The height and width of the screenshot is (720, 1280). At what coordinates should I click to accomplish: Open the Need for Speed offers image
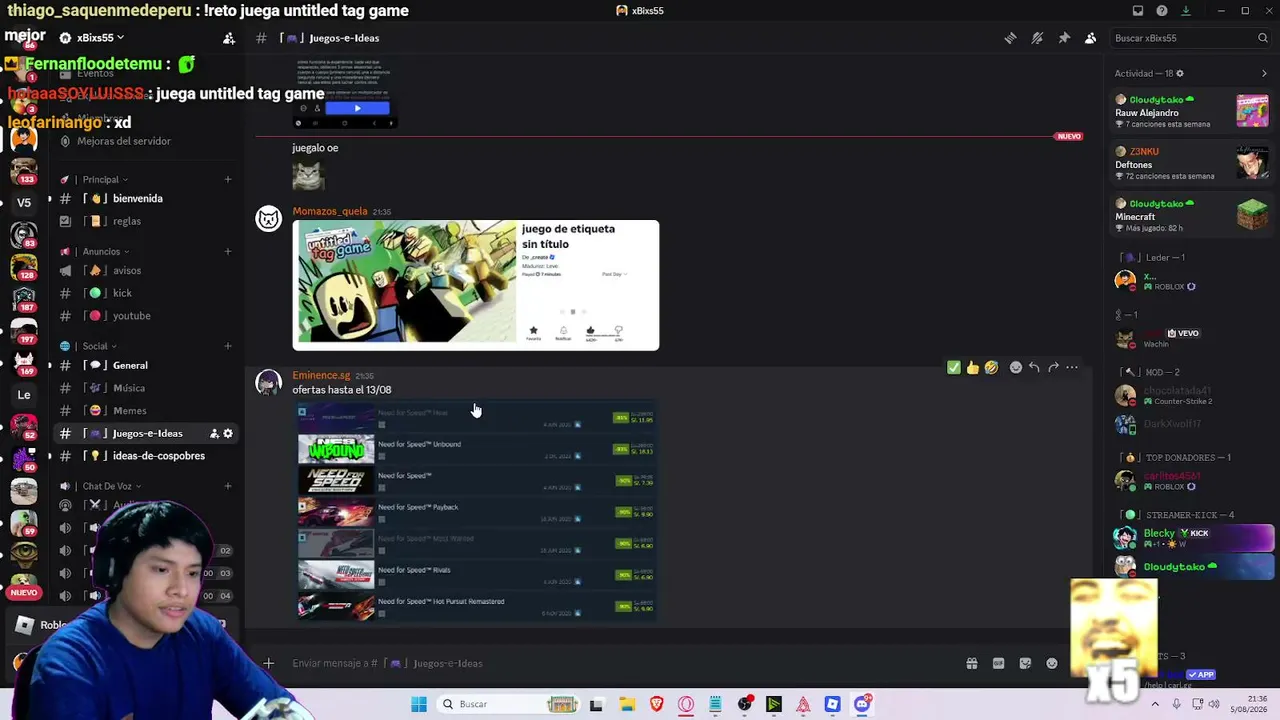click(x=476, y=512)
